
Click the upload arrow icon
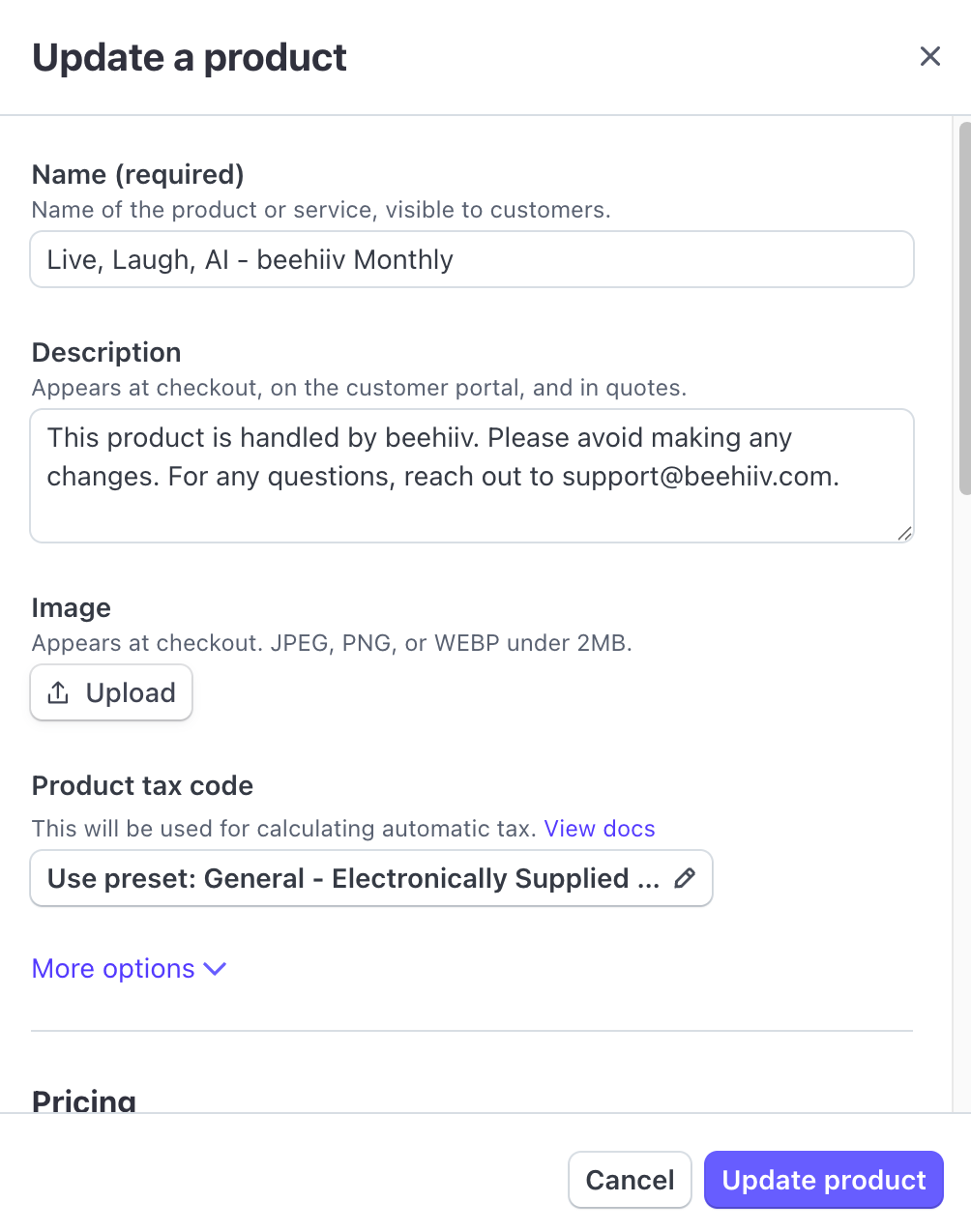click(58, 692)
